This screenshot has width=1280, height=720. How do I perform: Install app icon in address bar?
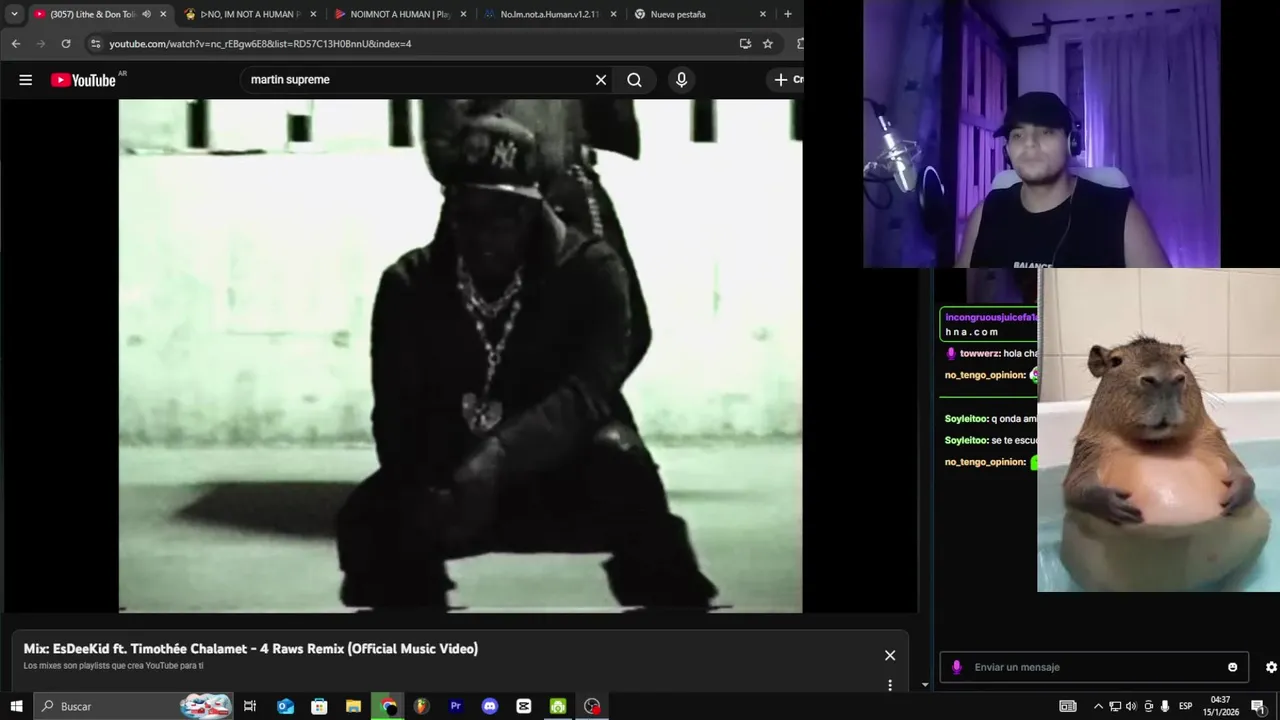[x=745, y=44]
